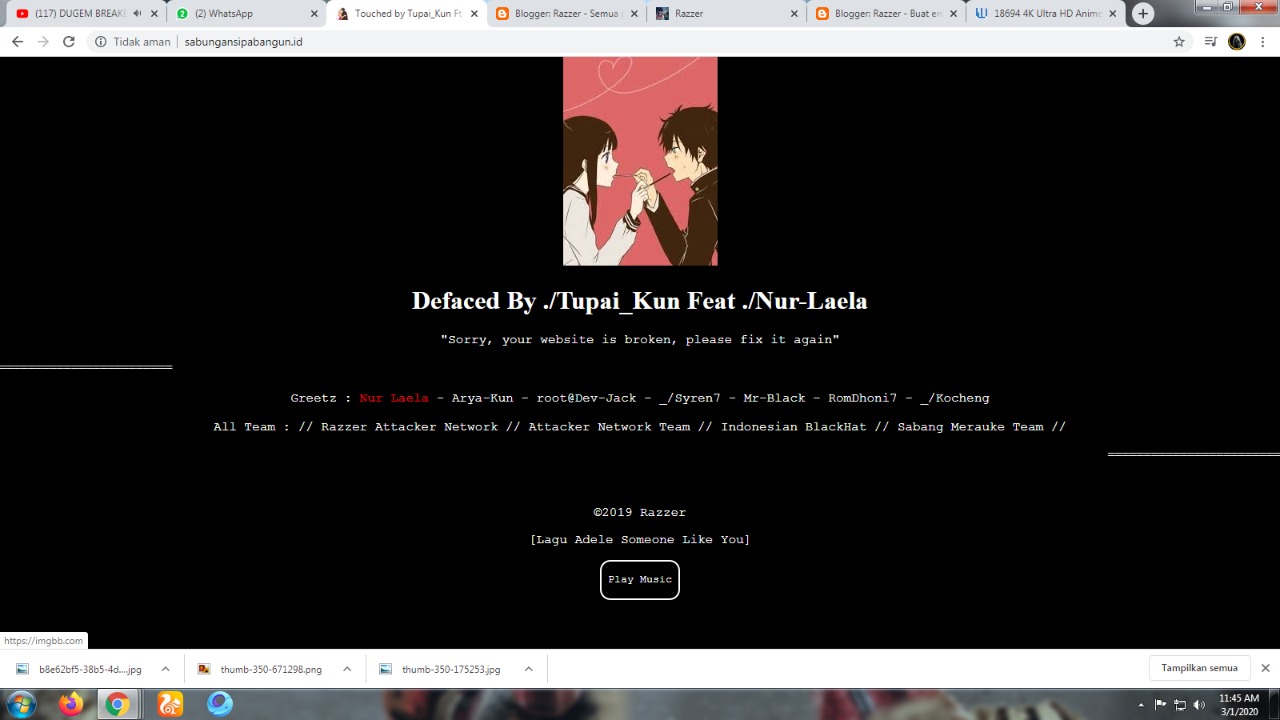Open options for thumb-350-671298.png download
Image resolution: width=1280 pixels, height=720 pixels.
click(346, 669)
